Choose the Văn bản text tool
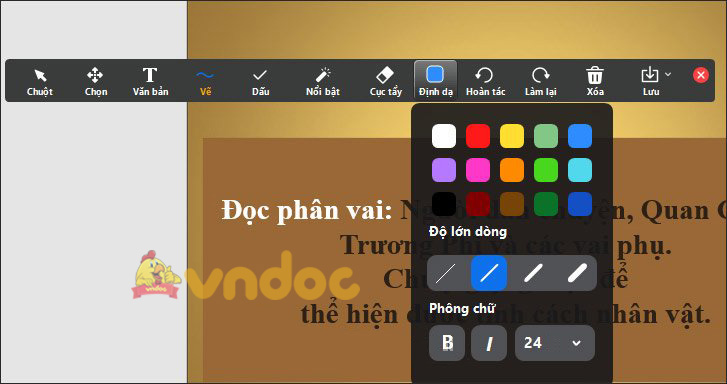Image resolution: width=727 pixels, height=384 pixels. click(150, 81)
